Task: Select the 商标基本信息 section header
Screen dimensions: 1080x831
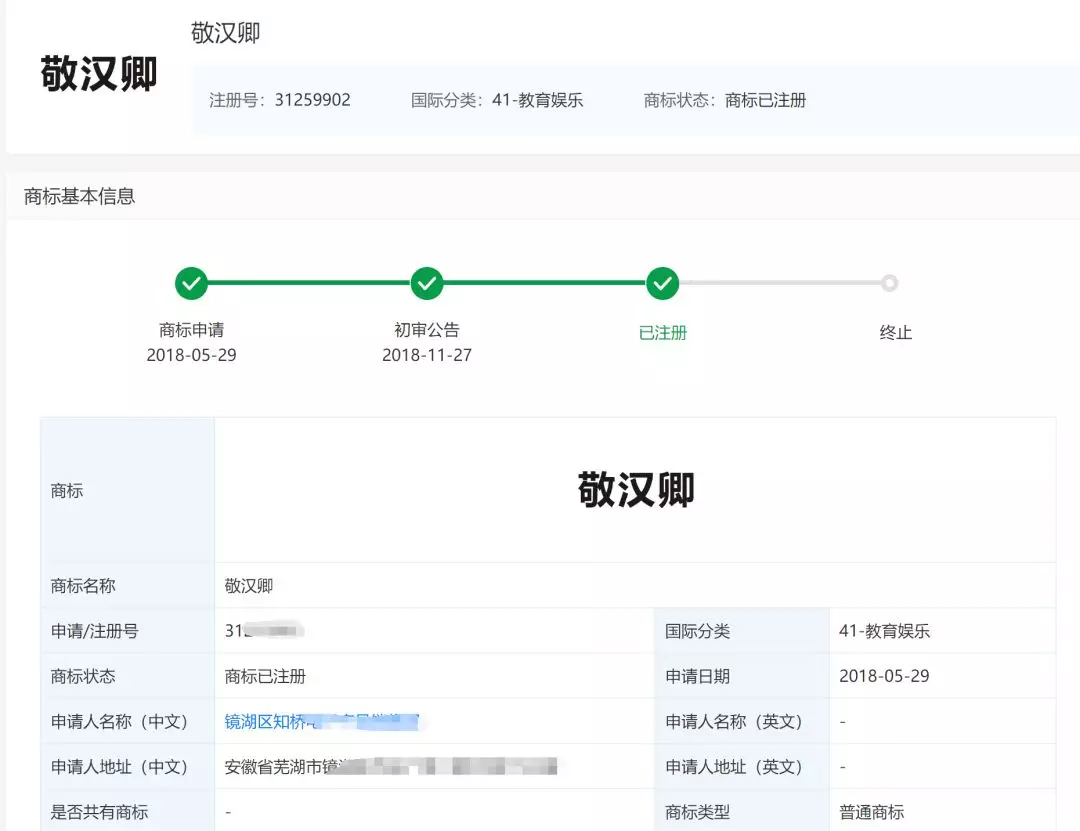Action: click(80, 197)
